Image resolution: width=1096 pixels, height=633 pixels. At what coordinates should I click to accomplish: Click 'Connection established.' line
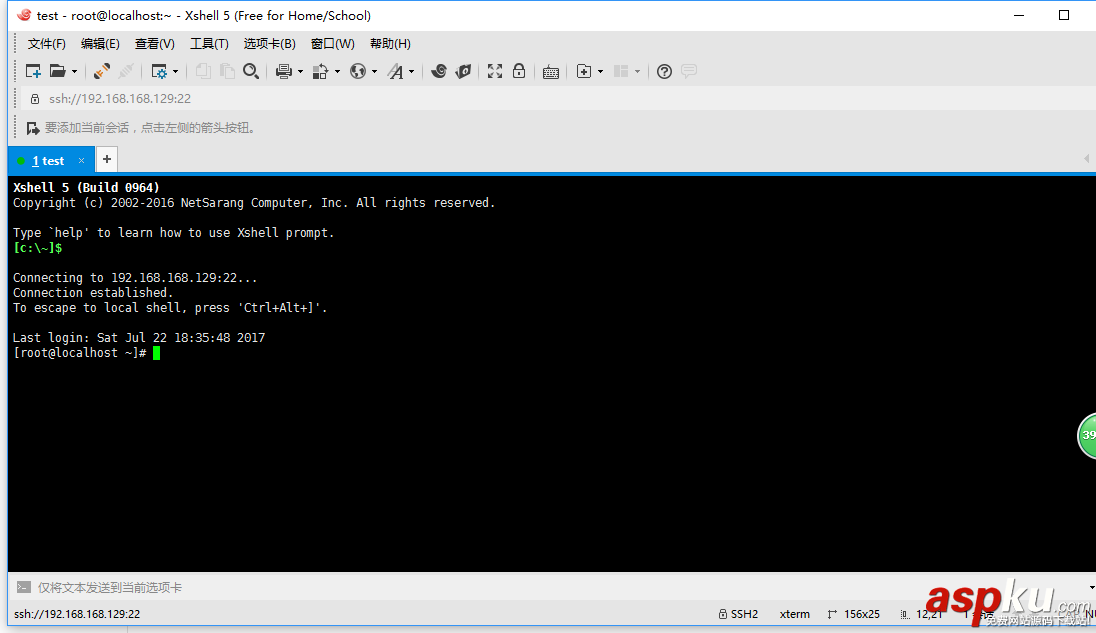point(92,293)
